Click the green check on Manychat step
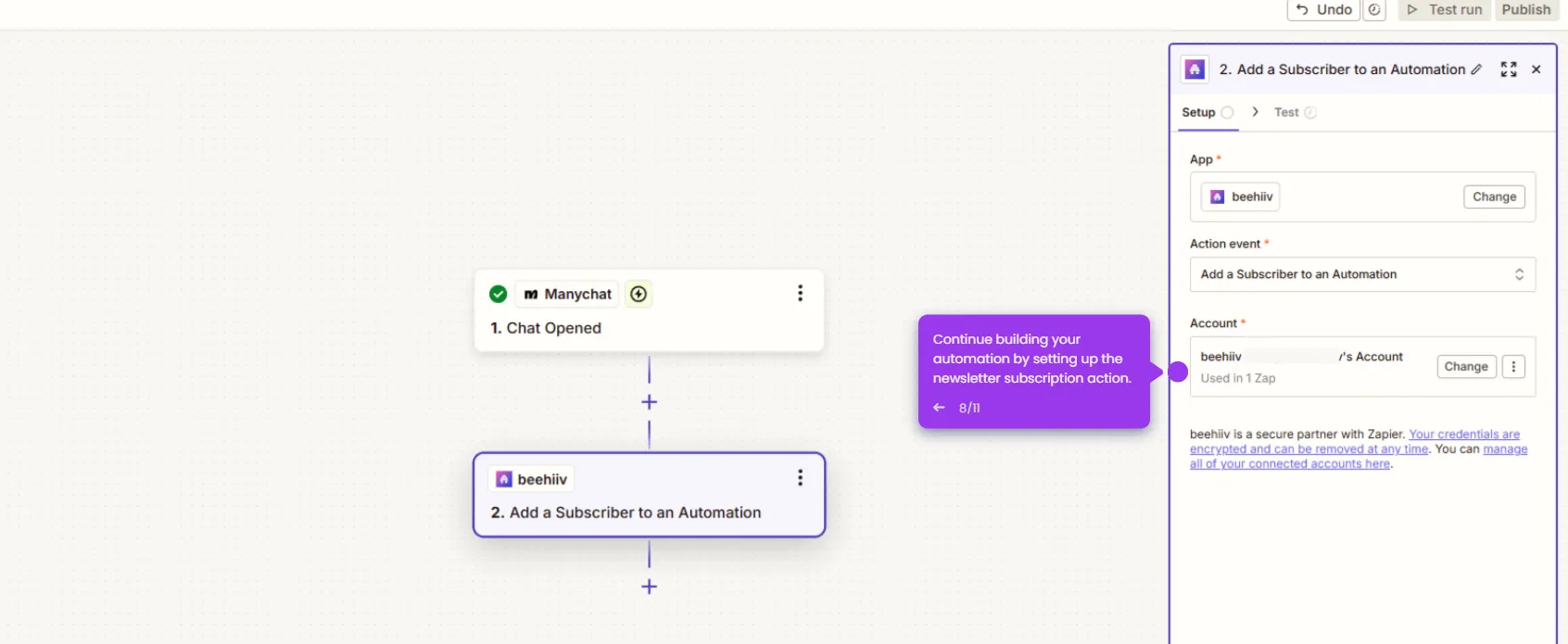Image resolution: width=1568 pixels, height=644 pixels. pos(499,294)
